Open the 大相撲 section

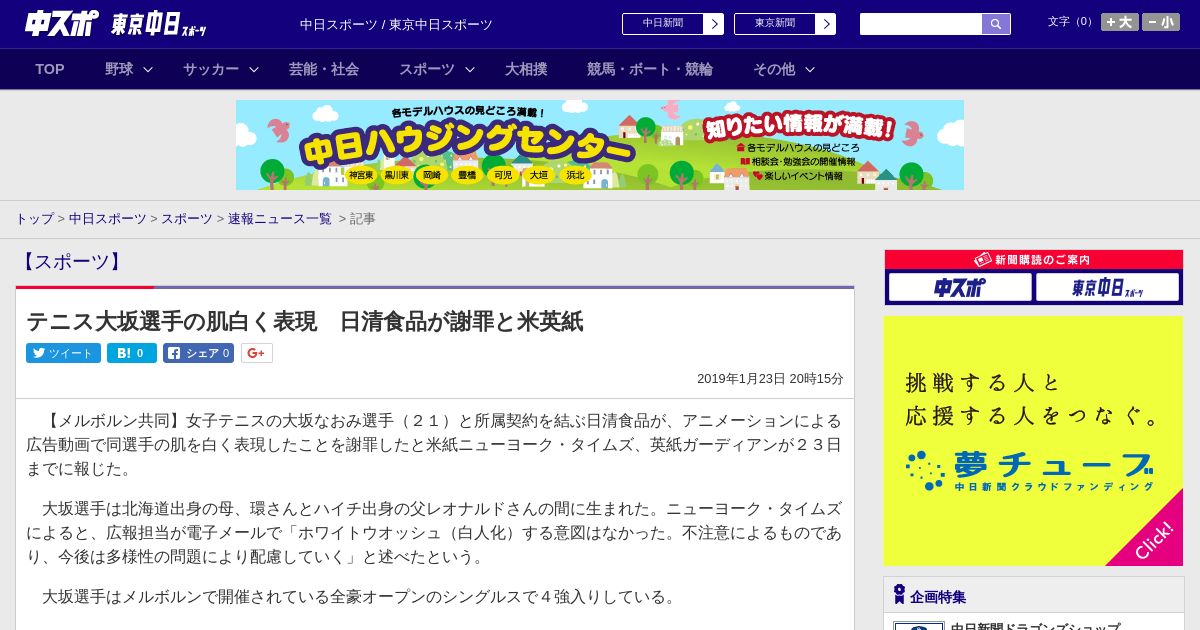pyautogui.click(x=526, y=69)
